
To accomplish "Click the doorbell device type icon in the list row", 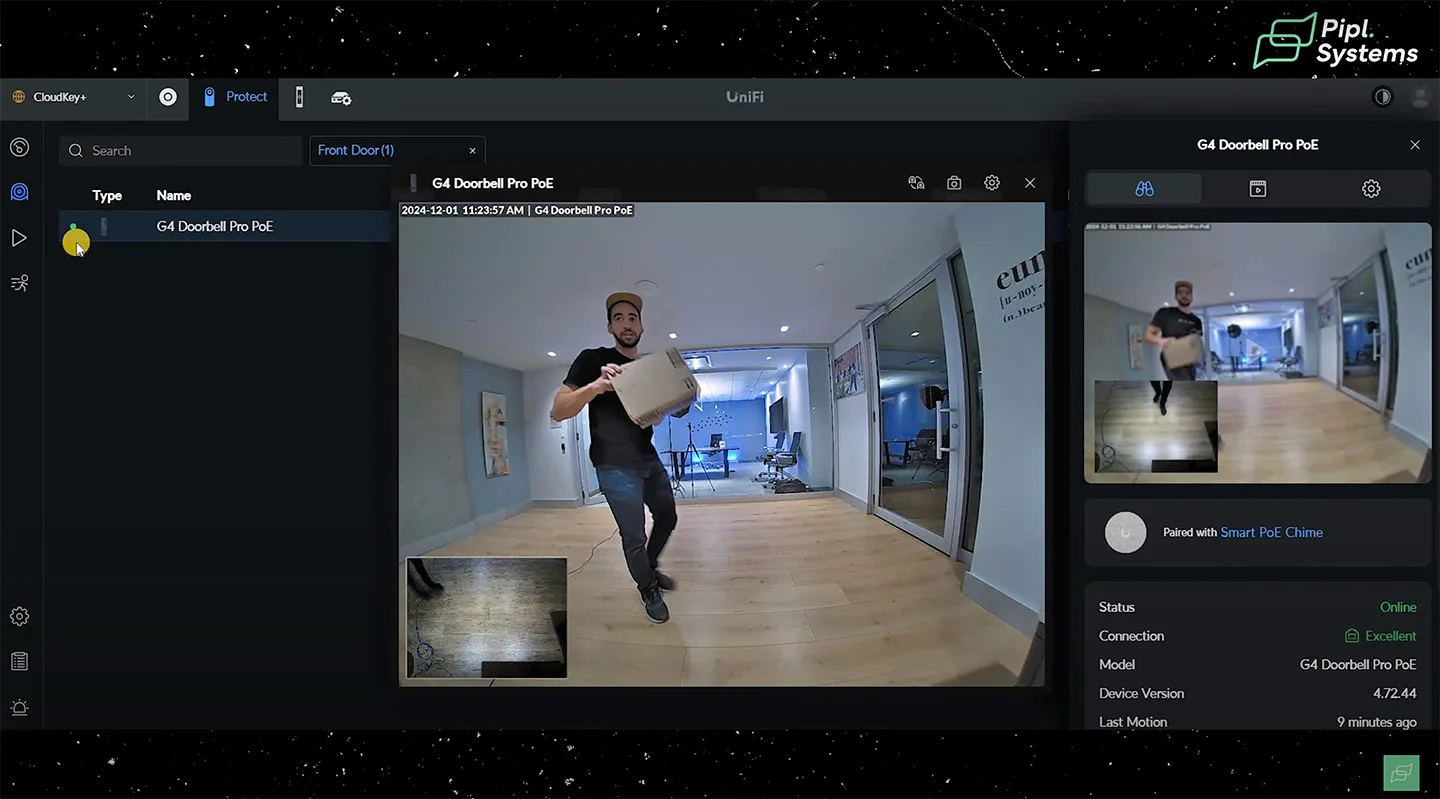I will coord(104,226).
